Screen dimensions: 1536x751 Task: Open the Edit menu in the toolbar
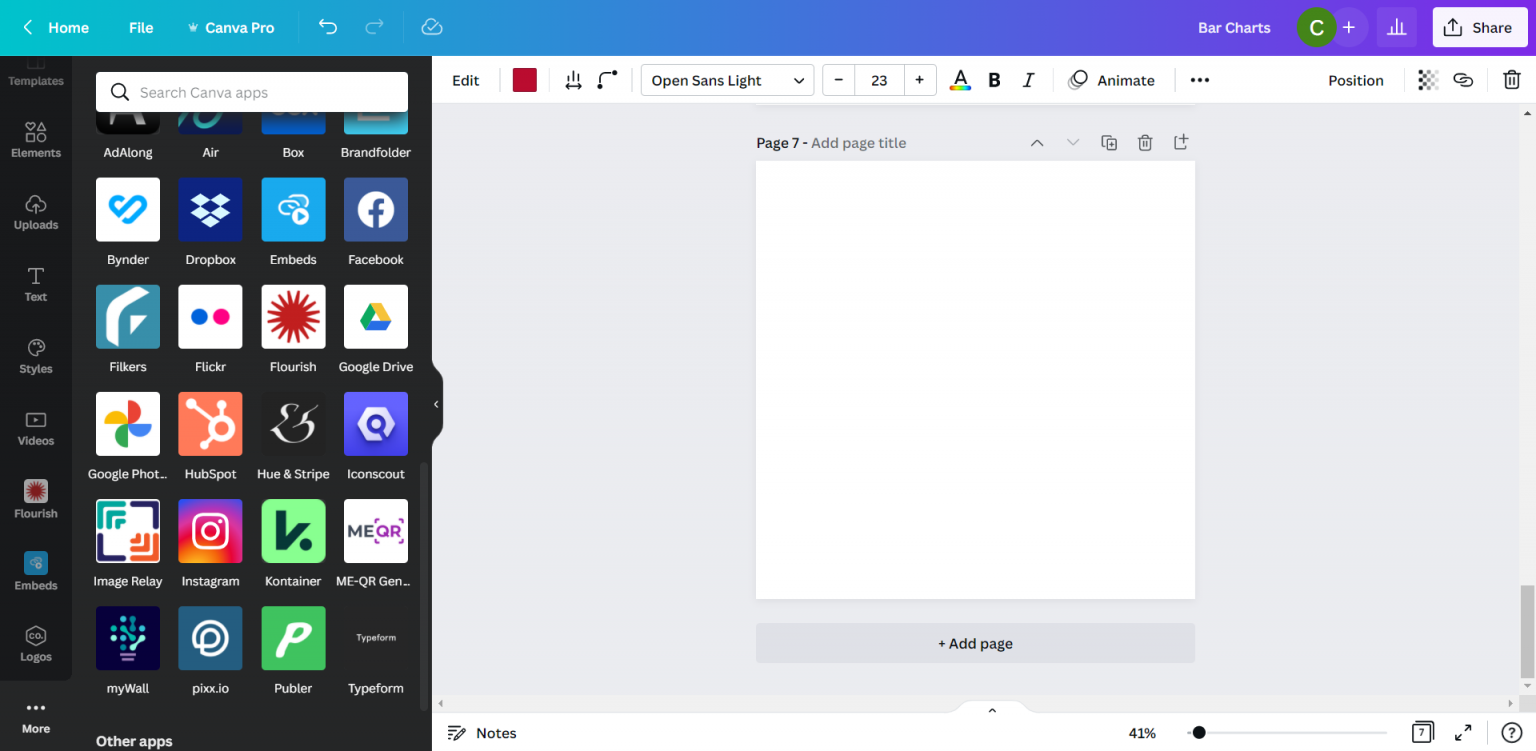(x=465, y=79)
